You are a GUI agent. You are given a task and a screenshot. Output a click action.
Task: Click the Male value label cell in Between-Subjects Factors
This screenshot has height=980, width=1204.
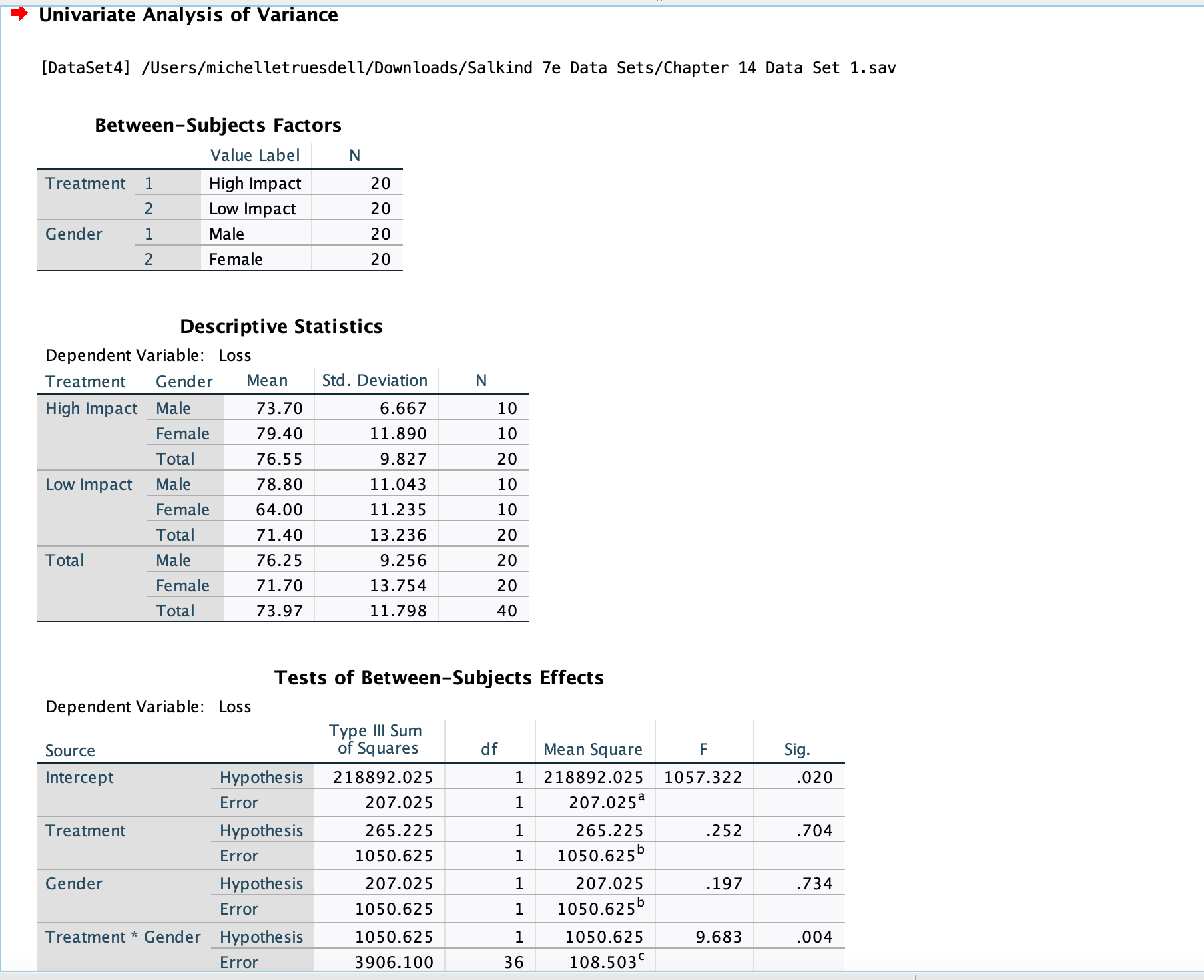[226, 234]
